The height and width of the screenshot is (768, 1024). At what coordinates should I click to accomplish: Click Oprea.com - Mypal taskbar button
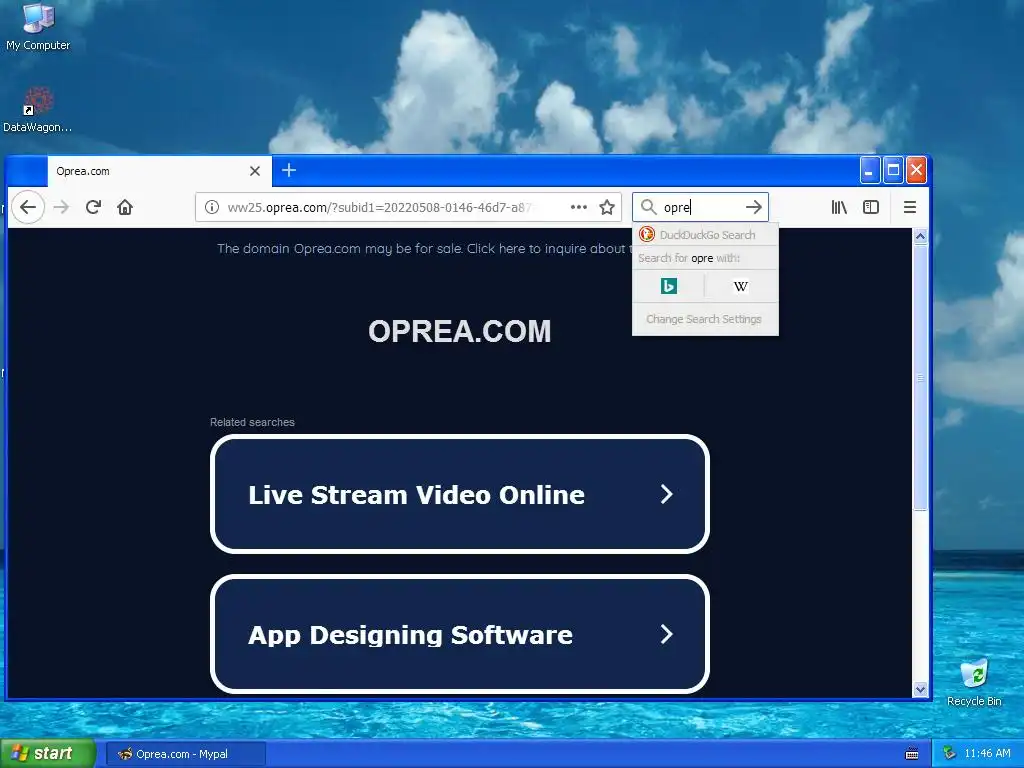[185, 754]
